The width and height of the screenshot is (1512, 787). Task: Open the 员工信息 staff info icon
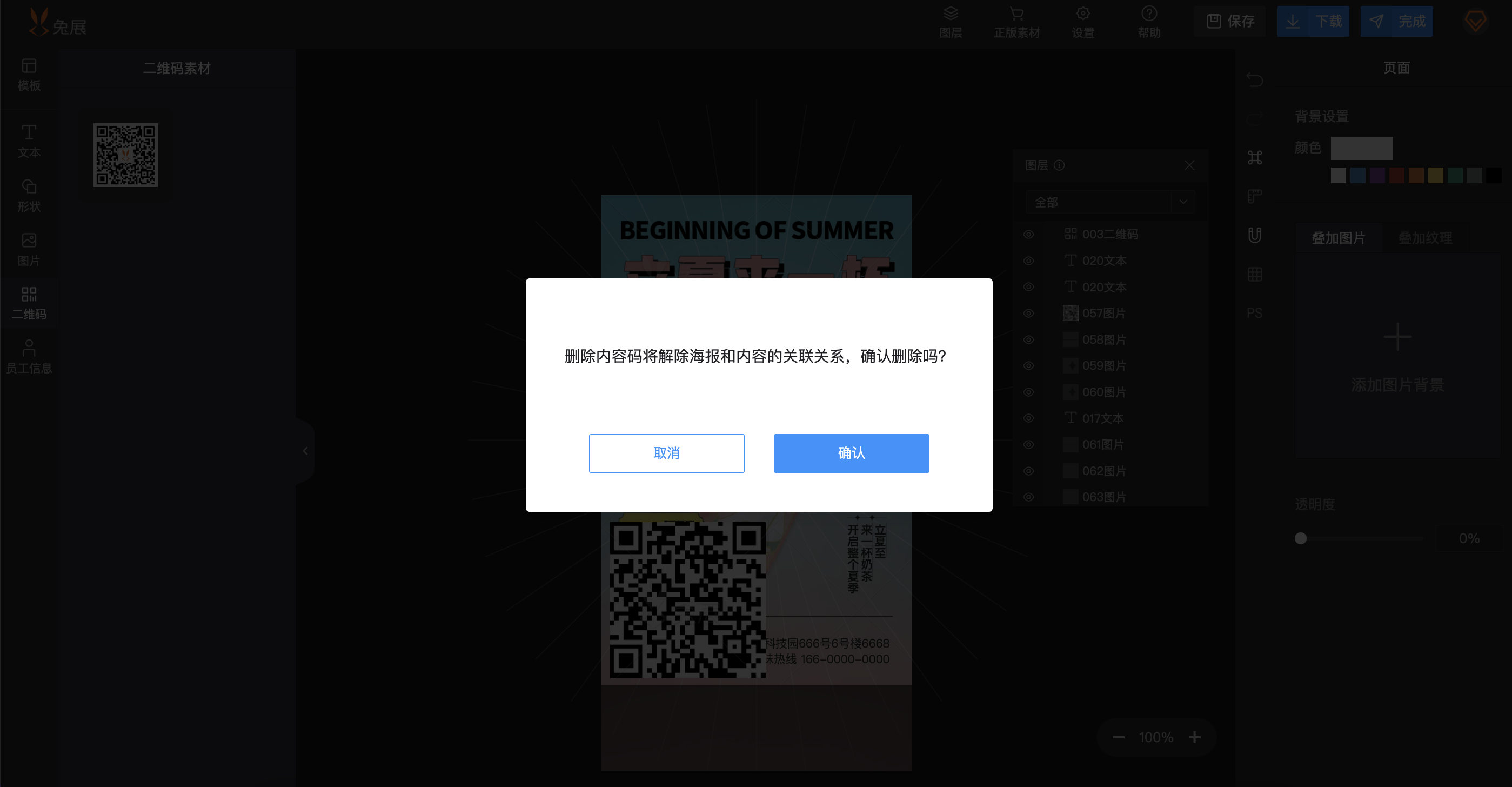[x=29, y=357]
